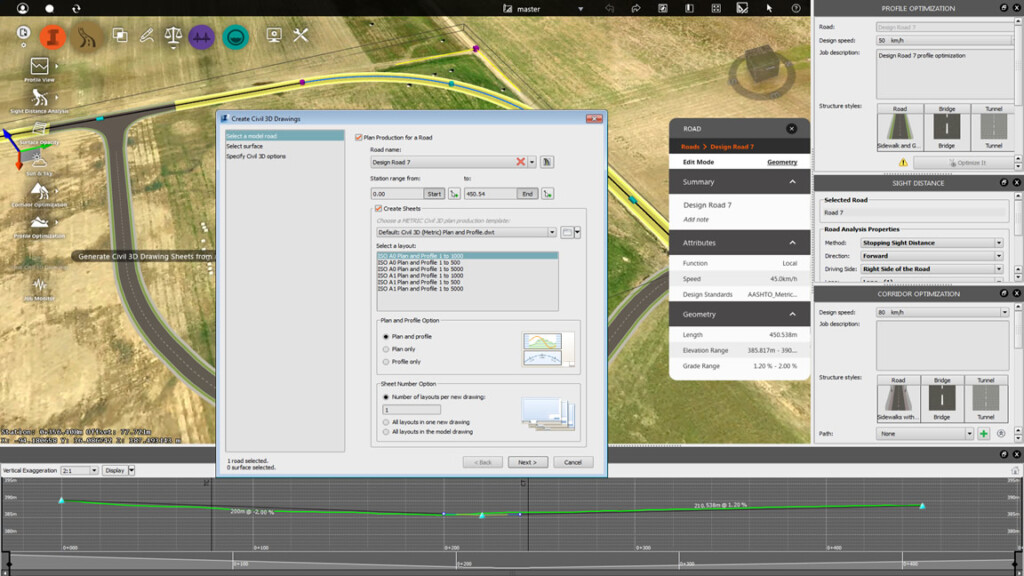This screenshot has height=576, width=1024.
Task: Switch to the Geometry tab in Road panel
Action: click(782, 163)
